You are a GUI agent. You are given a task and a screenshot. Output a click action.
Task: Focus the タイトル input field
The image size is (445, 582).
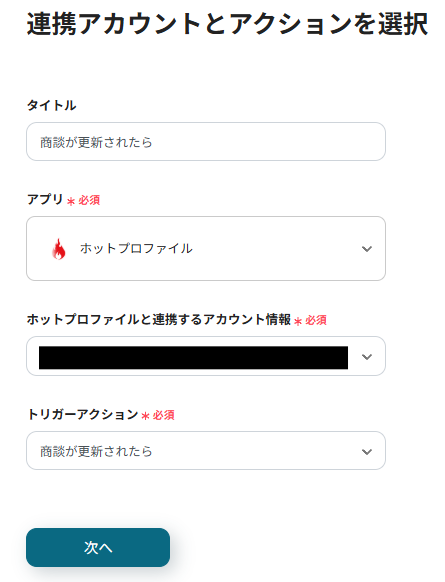coord(206,142)
